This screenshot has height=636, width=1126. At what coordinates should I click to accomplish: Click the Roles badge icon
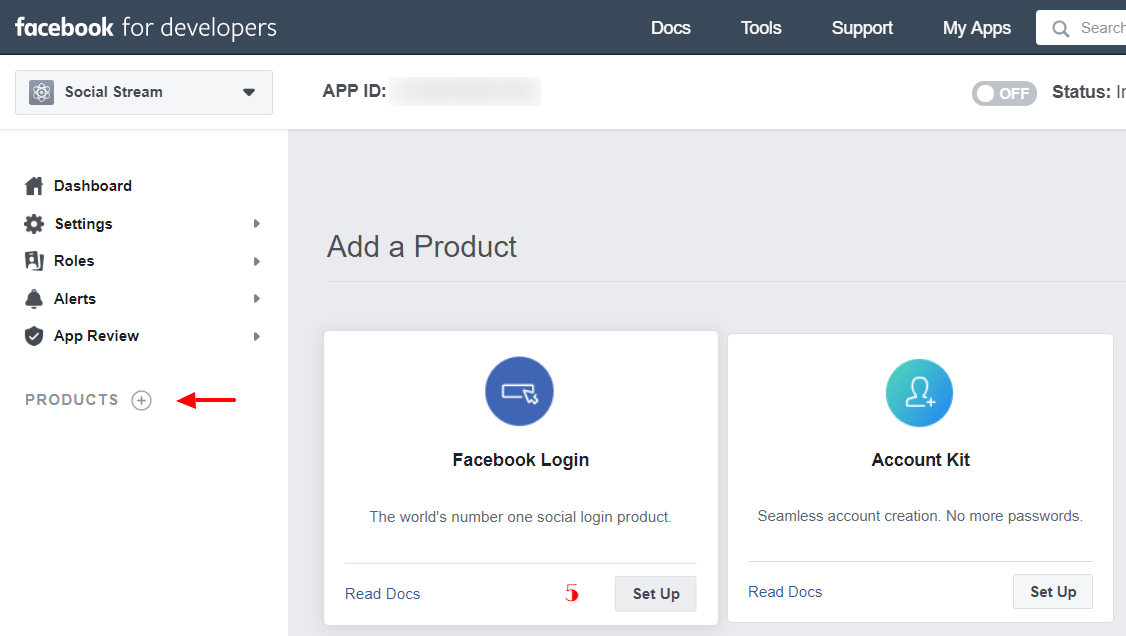point(34,261)
